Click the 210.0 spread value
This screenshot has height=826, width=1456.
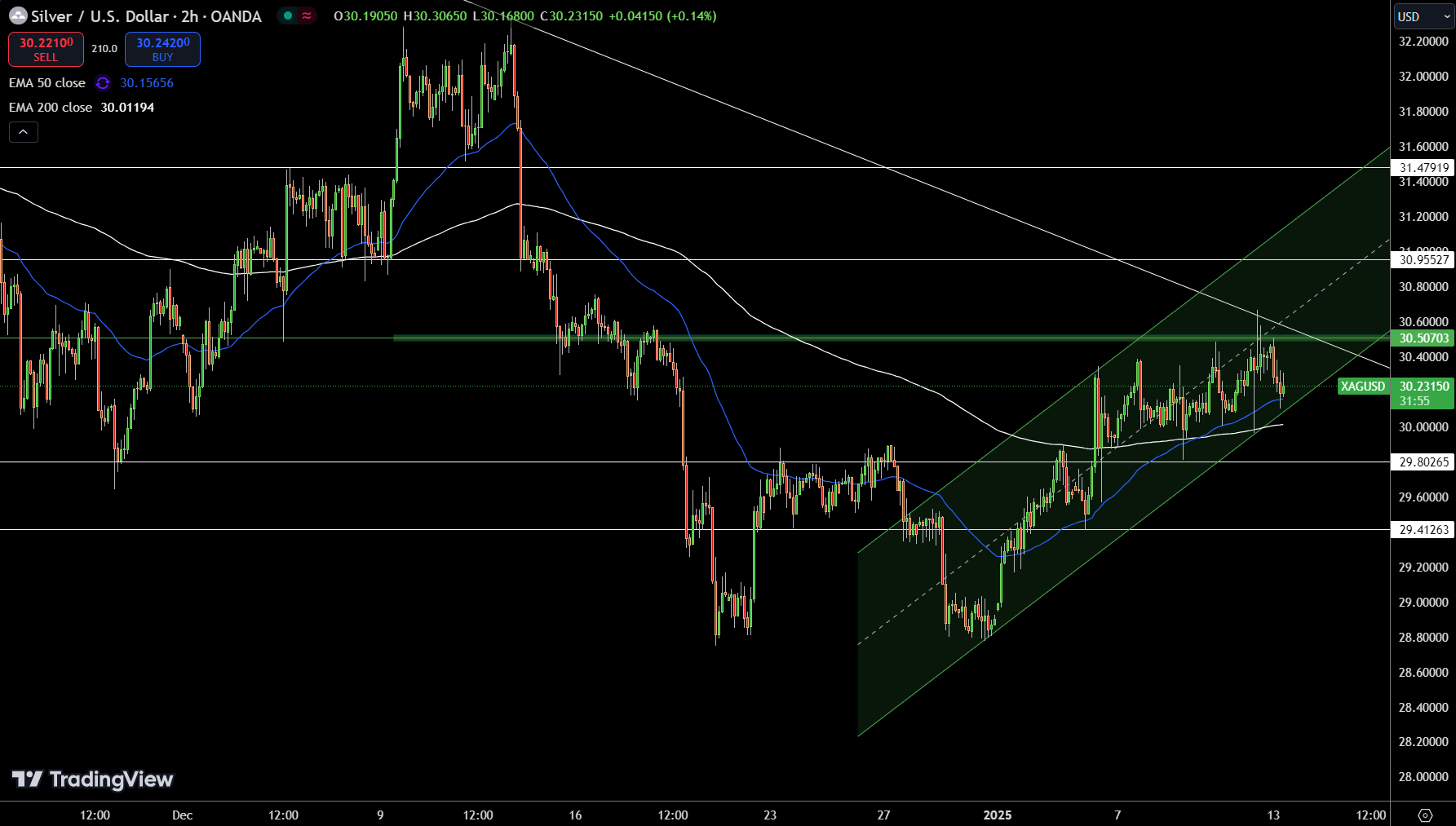104,49
